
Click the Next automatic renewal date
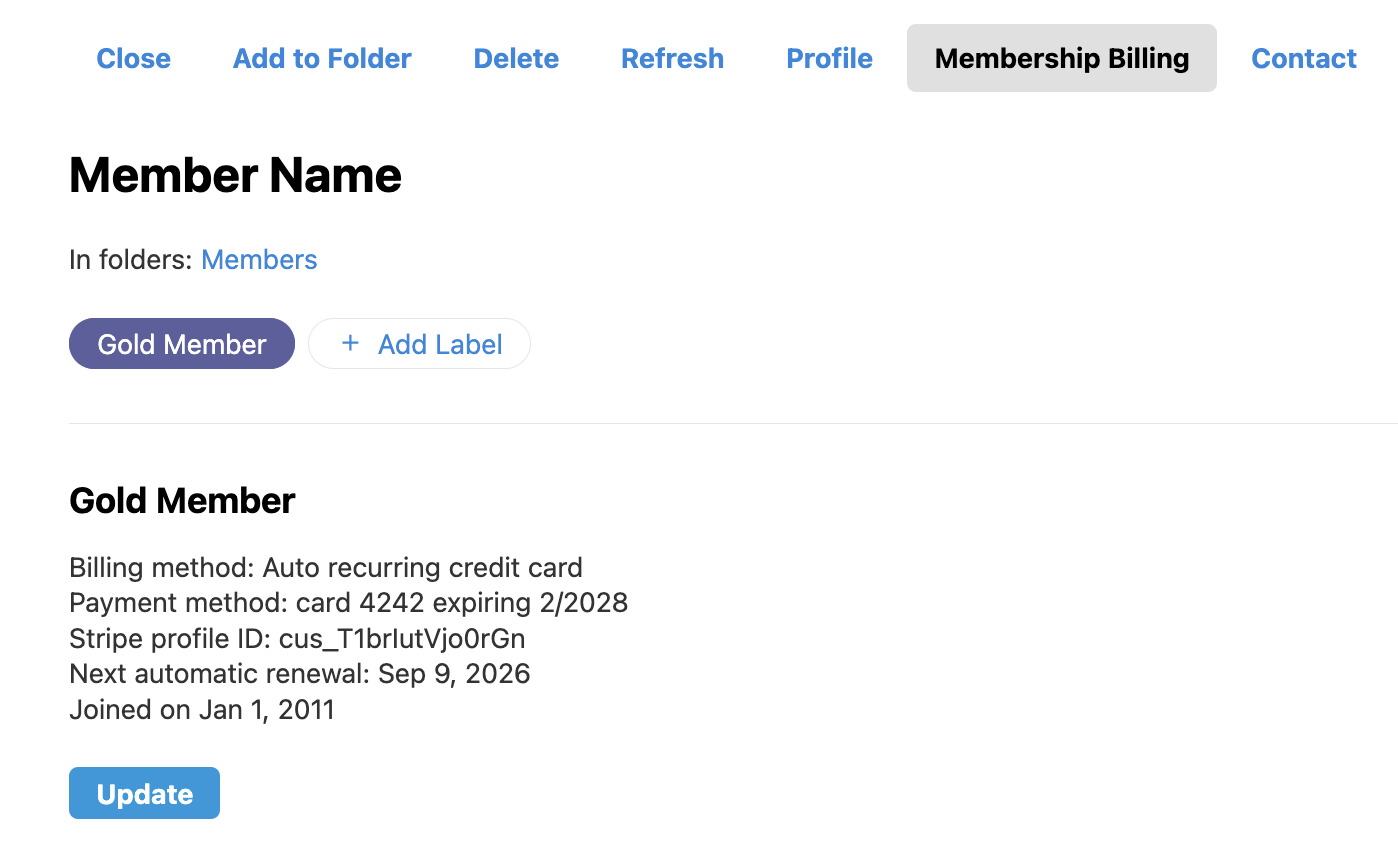coord(453,674)
